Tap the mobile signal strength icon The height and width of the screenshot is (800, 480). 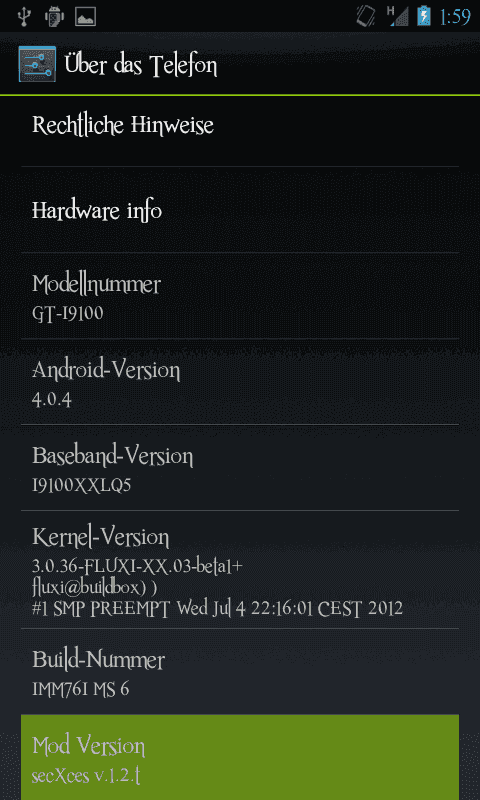click(x=398, y=16)
